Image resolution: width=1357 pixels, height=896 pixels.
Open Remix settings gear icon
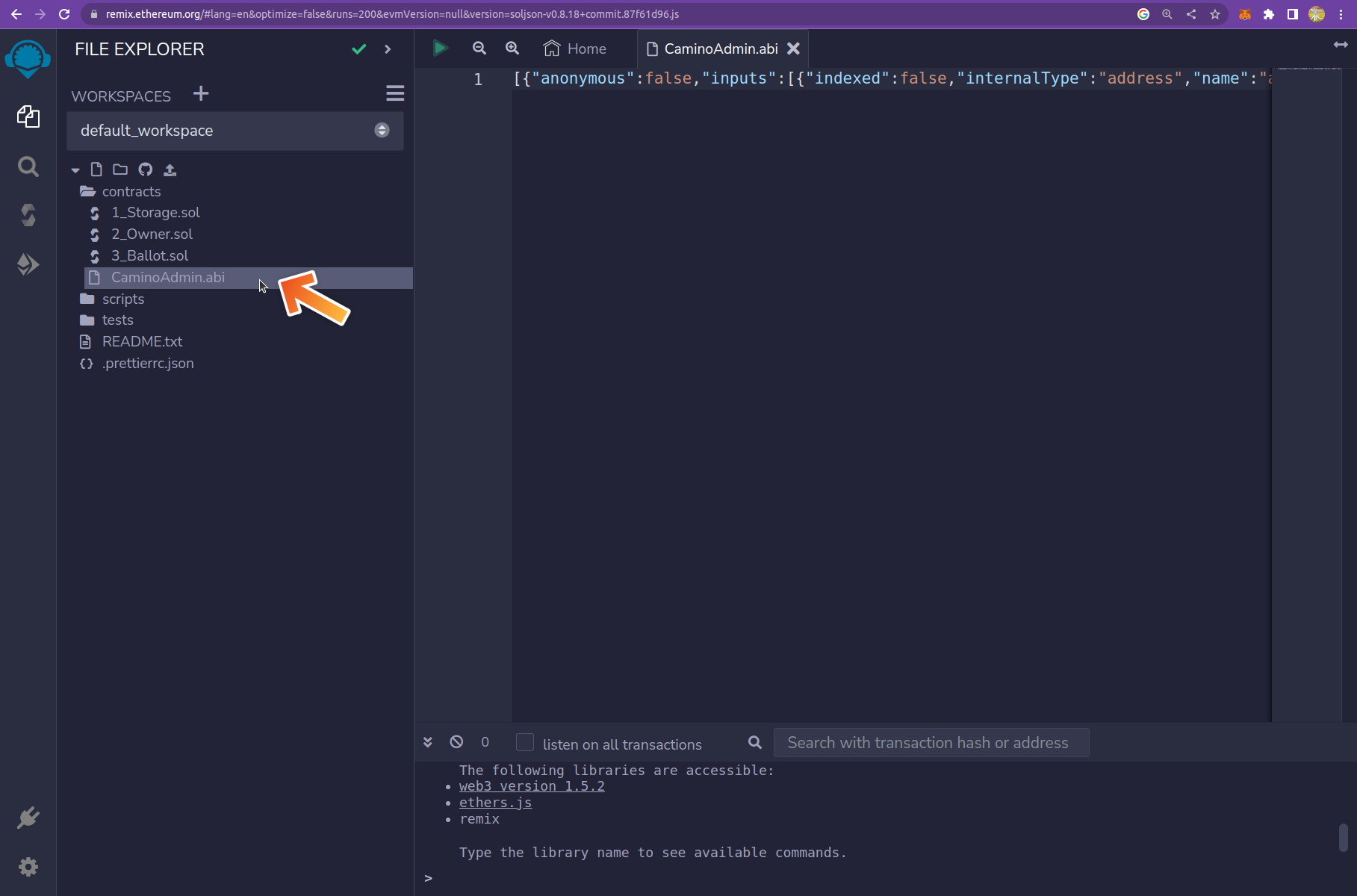28,867
